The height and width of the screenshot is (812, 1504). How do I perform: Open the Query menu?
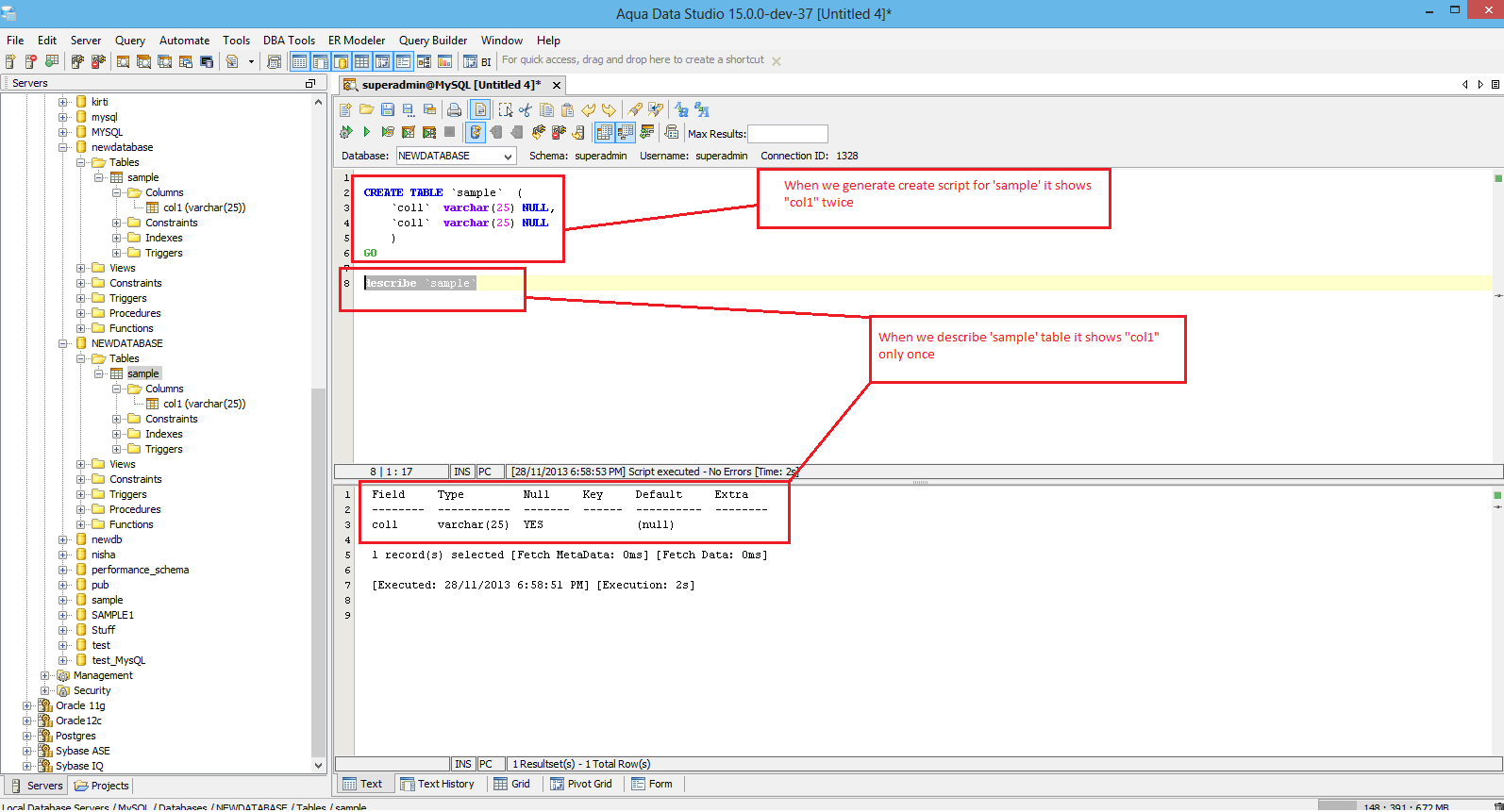pos(130,41)
